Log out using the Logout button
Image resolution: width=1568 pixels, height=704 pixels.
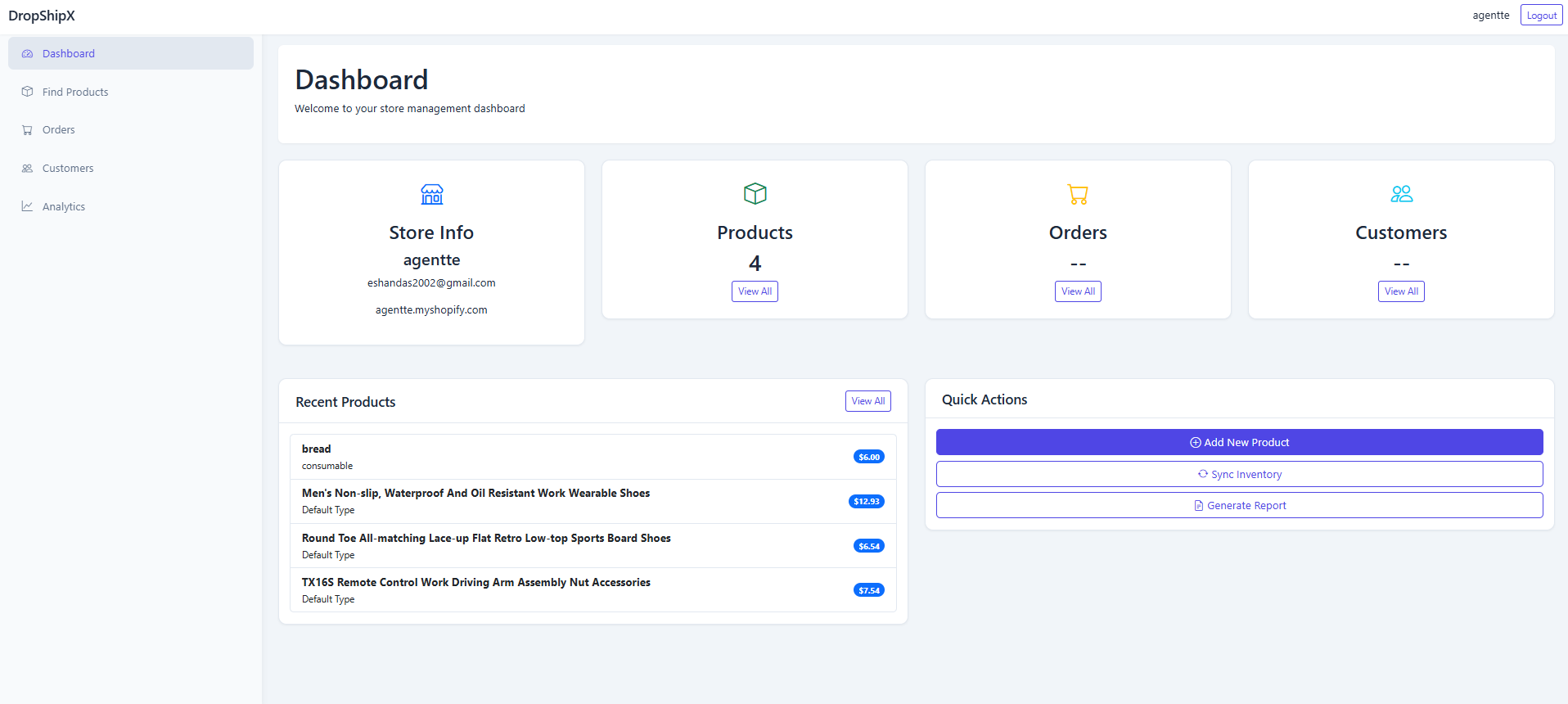pos(1541,16)
